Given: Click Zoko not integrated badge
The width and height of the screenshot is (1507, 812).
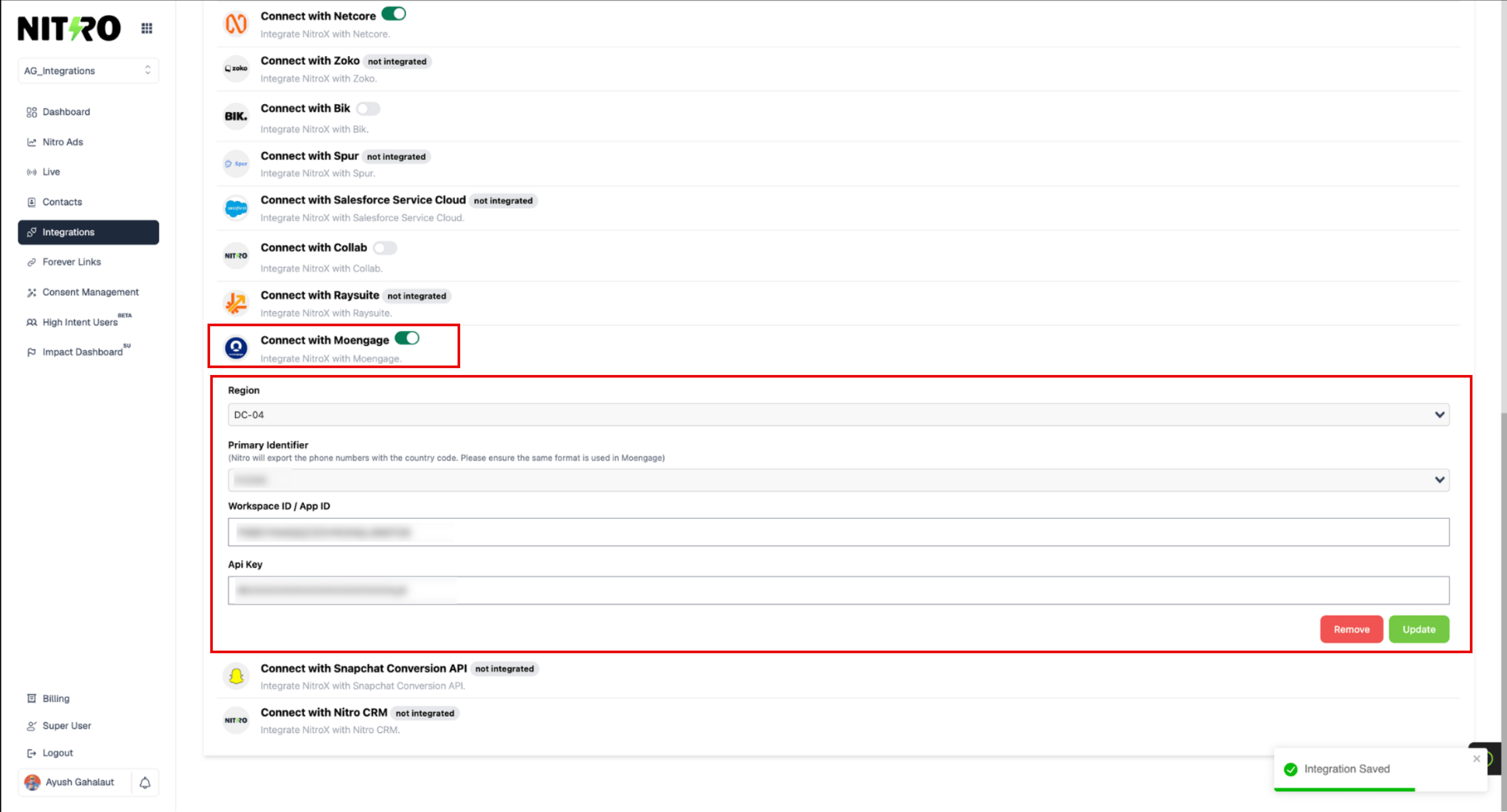Looking at the screenshot, I should 397,61.
